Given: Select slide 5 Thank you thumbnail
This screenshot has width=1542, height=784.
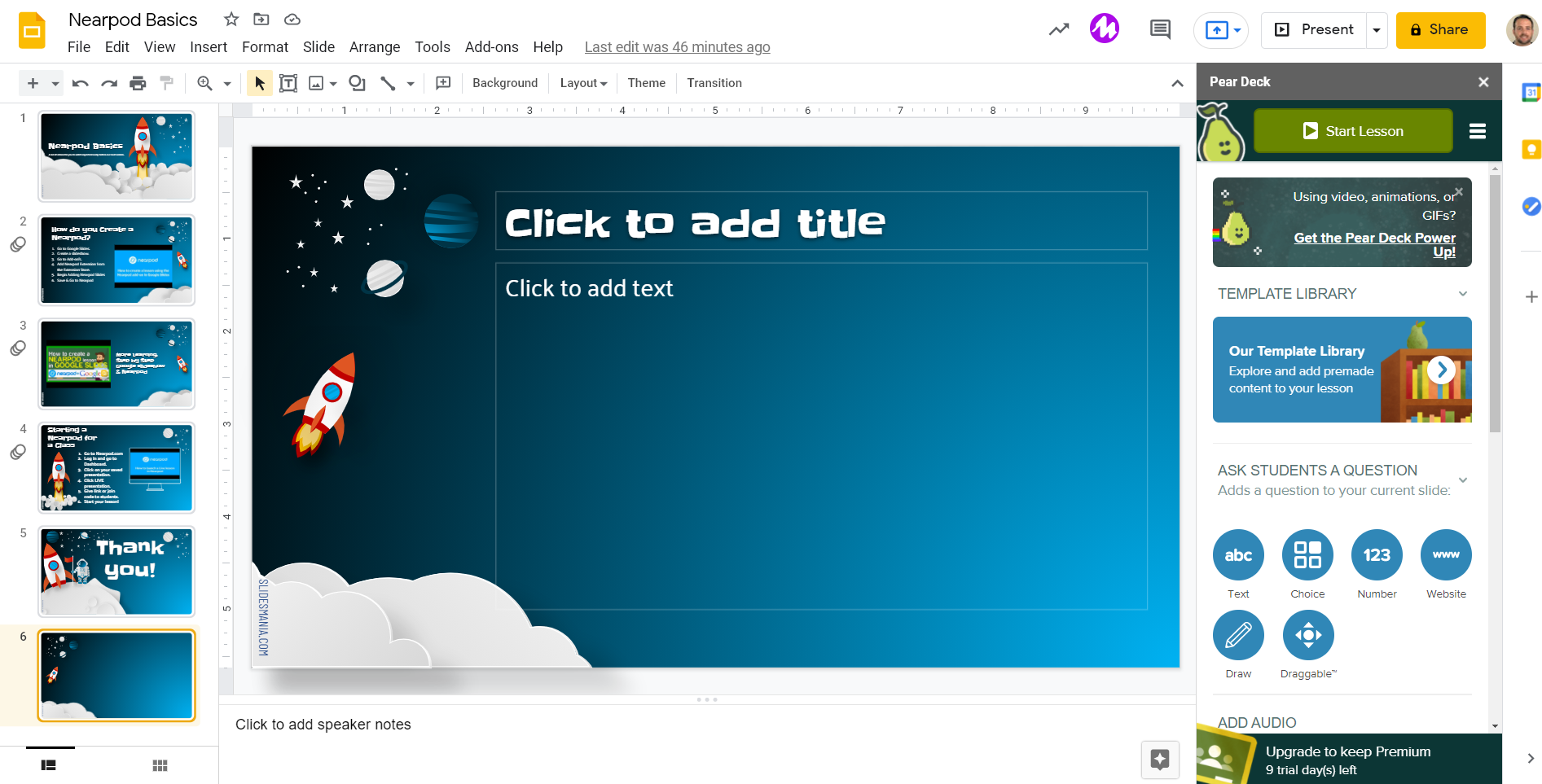Looking at the screenshot, I should [x=116, y=572].
